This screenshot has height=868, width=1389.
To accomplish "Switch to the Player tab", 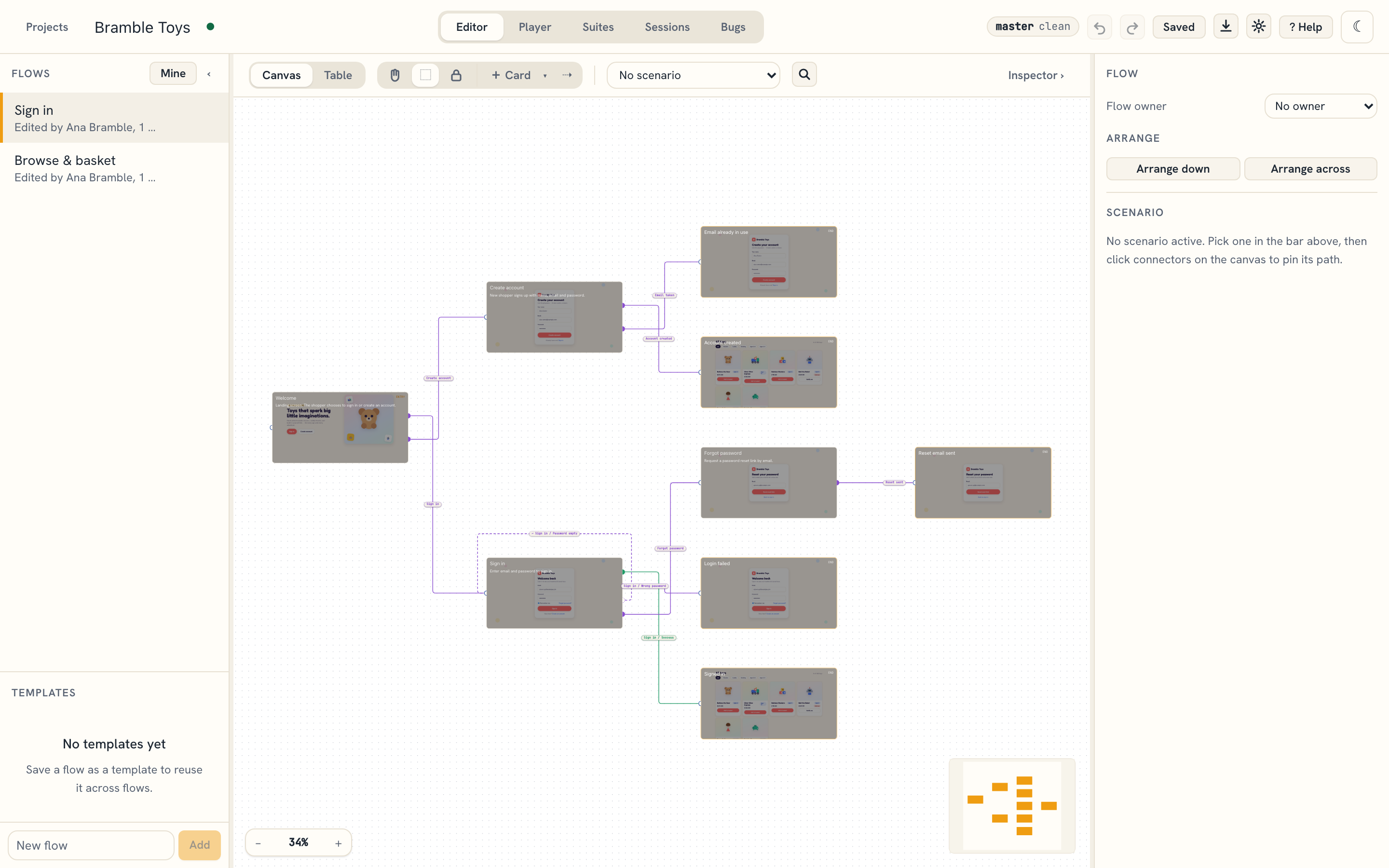I will click(x=534, y=27).
